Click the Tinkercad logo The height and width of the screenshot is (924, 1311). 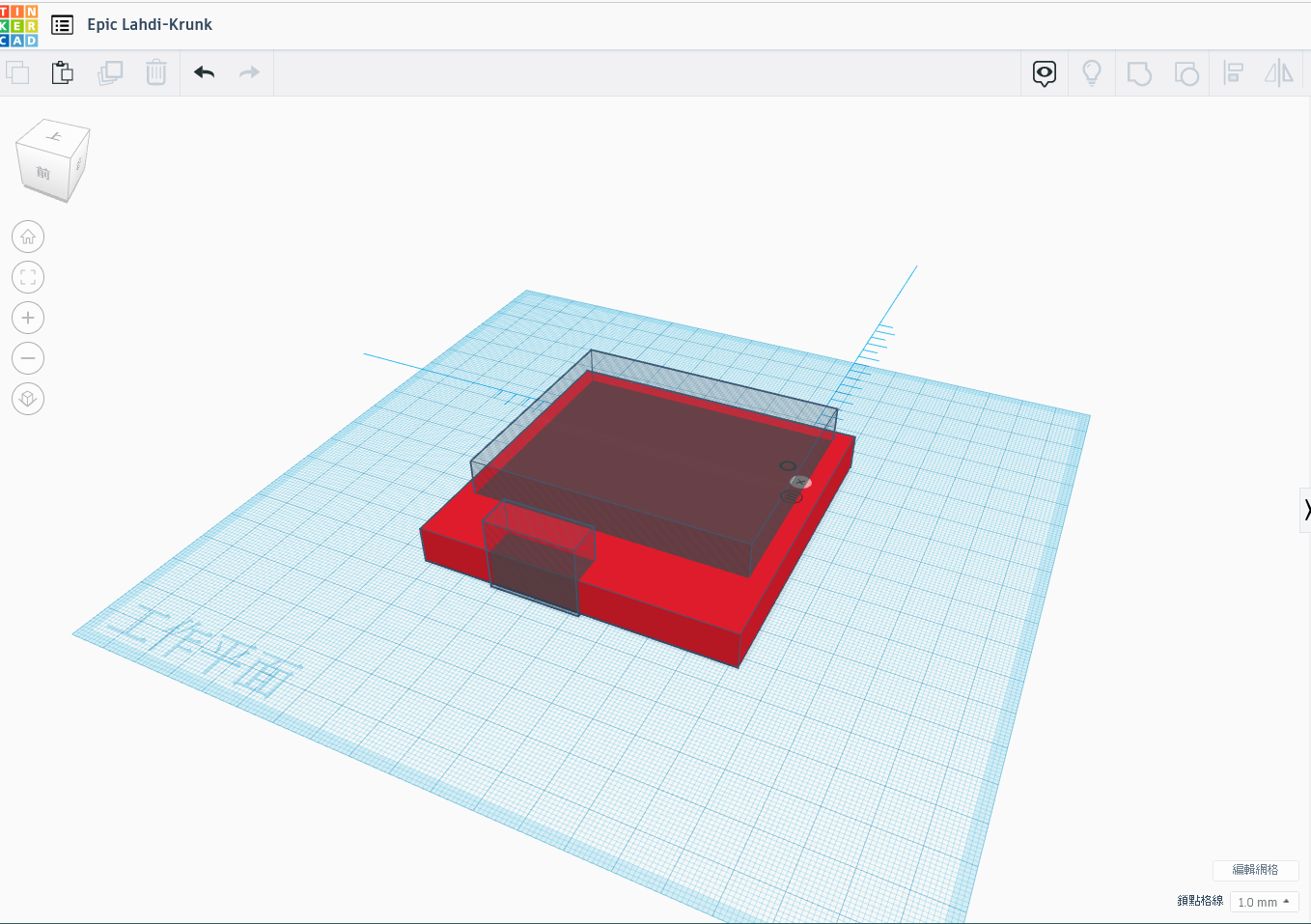[18, 24]
